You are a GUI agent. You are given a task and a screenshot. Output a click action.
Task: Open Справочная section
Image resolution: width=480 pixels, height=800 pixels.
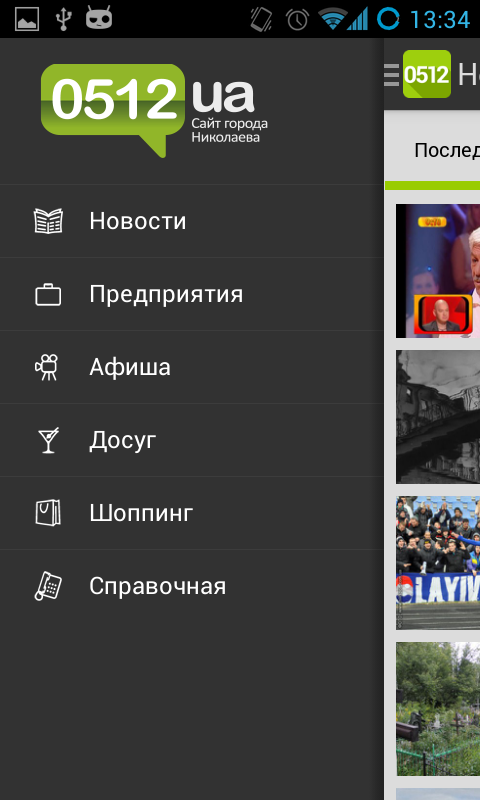[x=192, y=586]
